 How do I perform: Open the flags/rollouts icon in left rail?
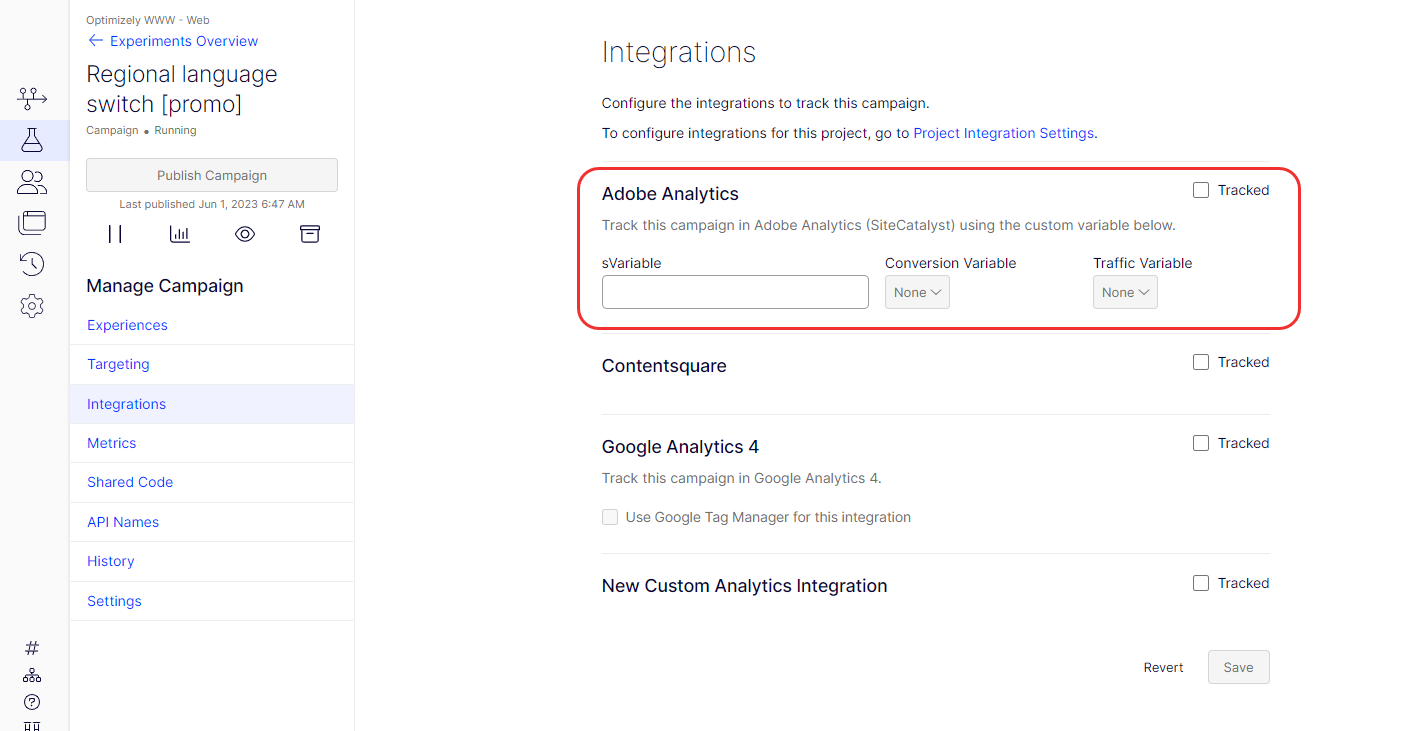tap(32, 98)
